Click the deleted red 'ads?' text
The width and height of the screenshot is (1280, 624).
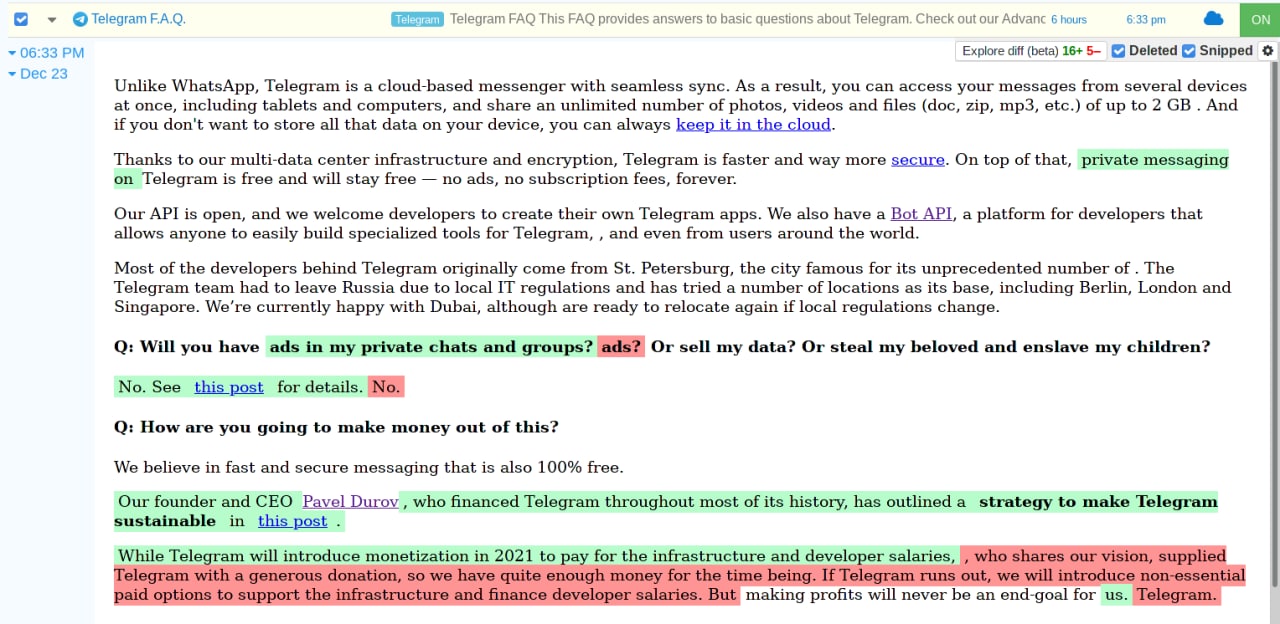coord(622,347)
